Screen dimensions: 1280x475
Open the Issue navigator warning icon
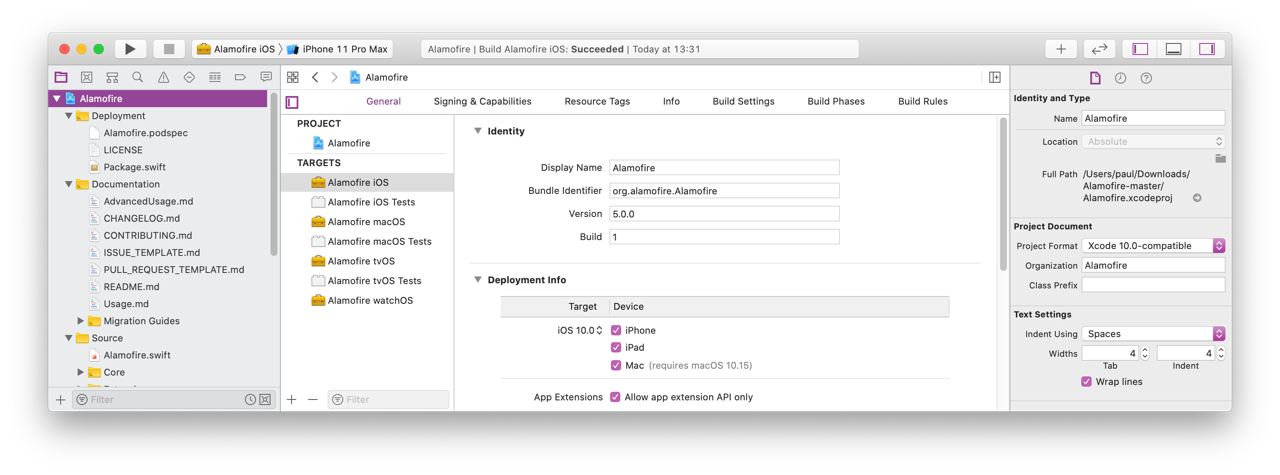tap(163, 77)
